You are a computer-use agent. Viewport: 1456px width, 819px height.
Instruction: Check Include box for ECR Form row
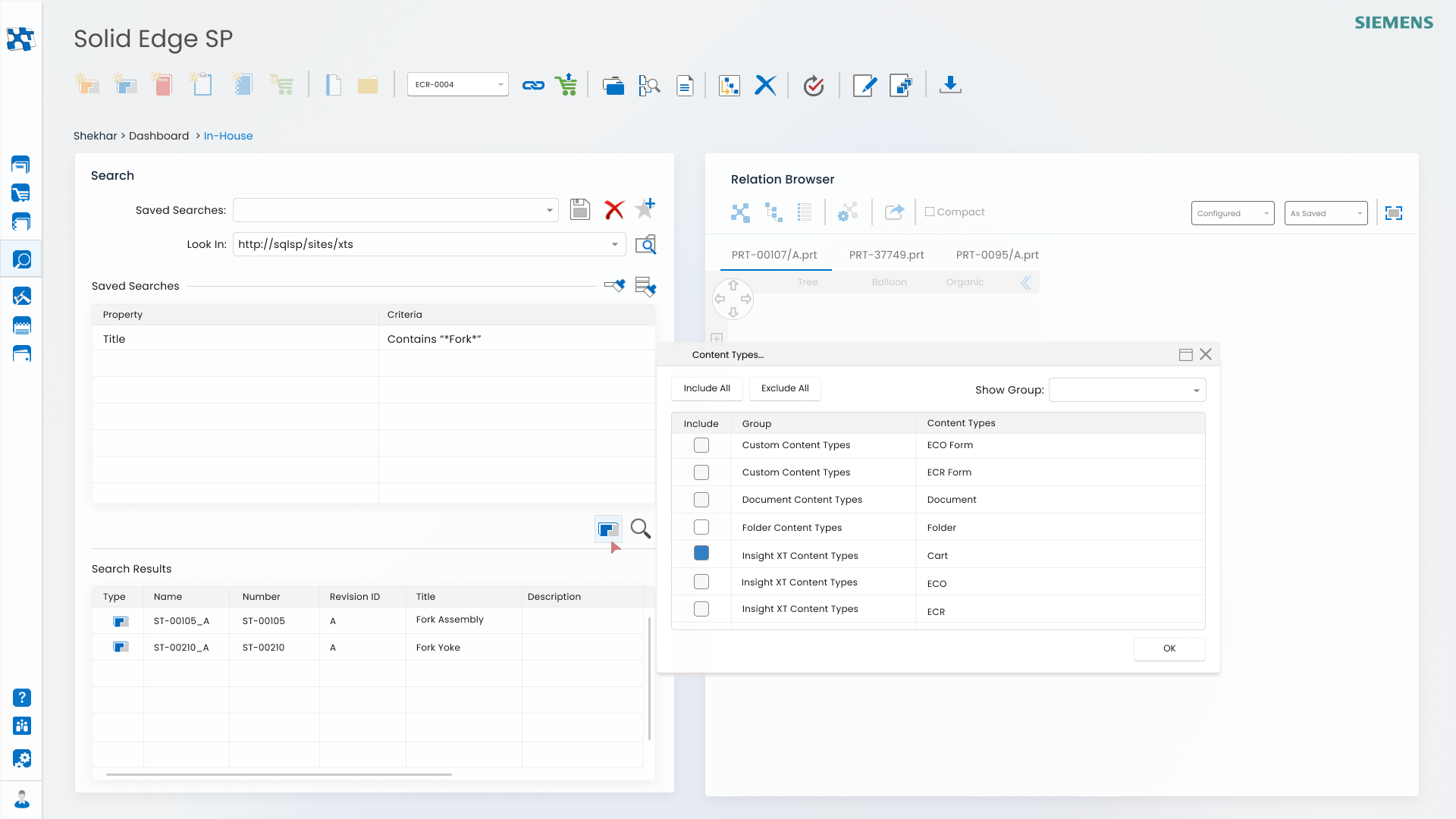(701, 472)
